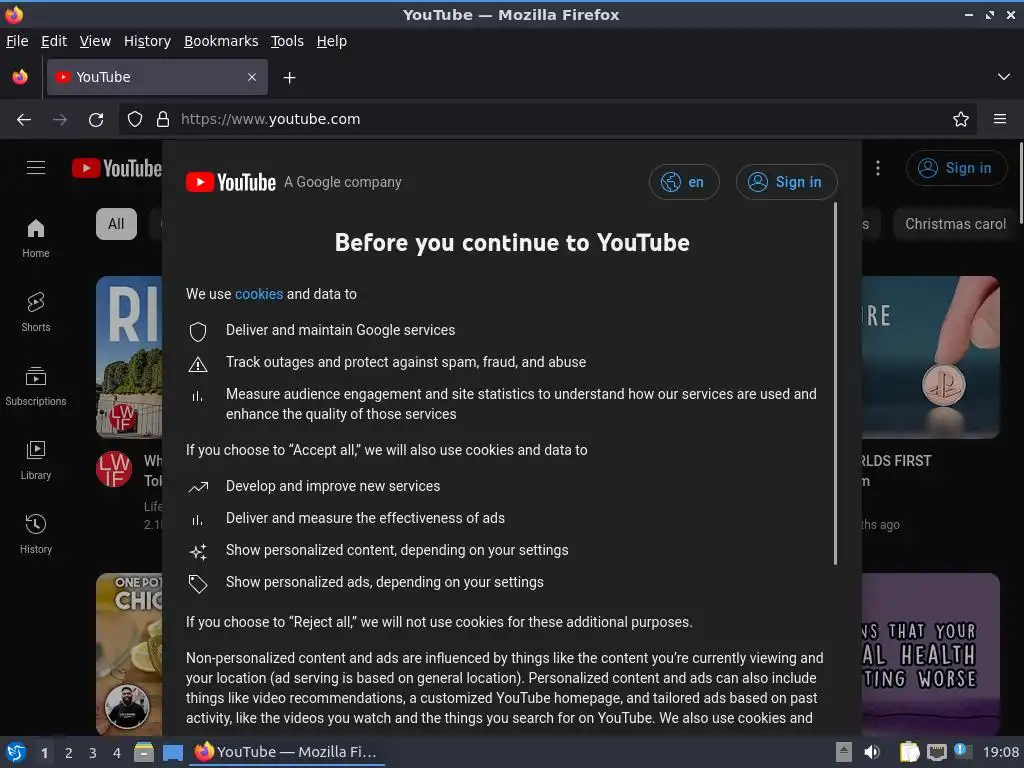Click the LWIF channel avatar
The height and width of the screenshot is (768, 1024).
pyautogui.click(x=114, y=469)
